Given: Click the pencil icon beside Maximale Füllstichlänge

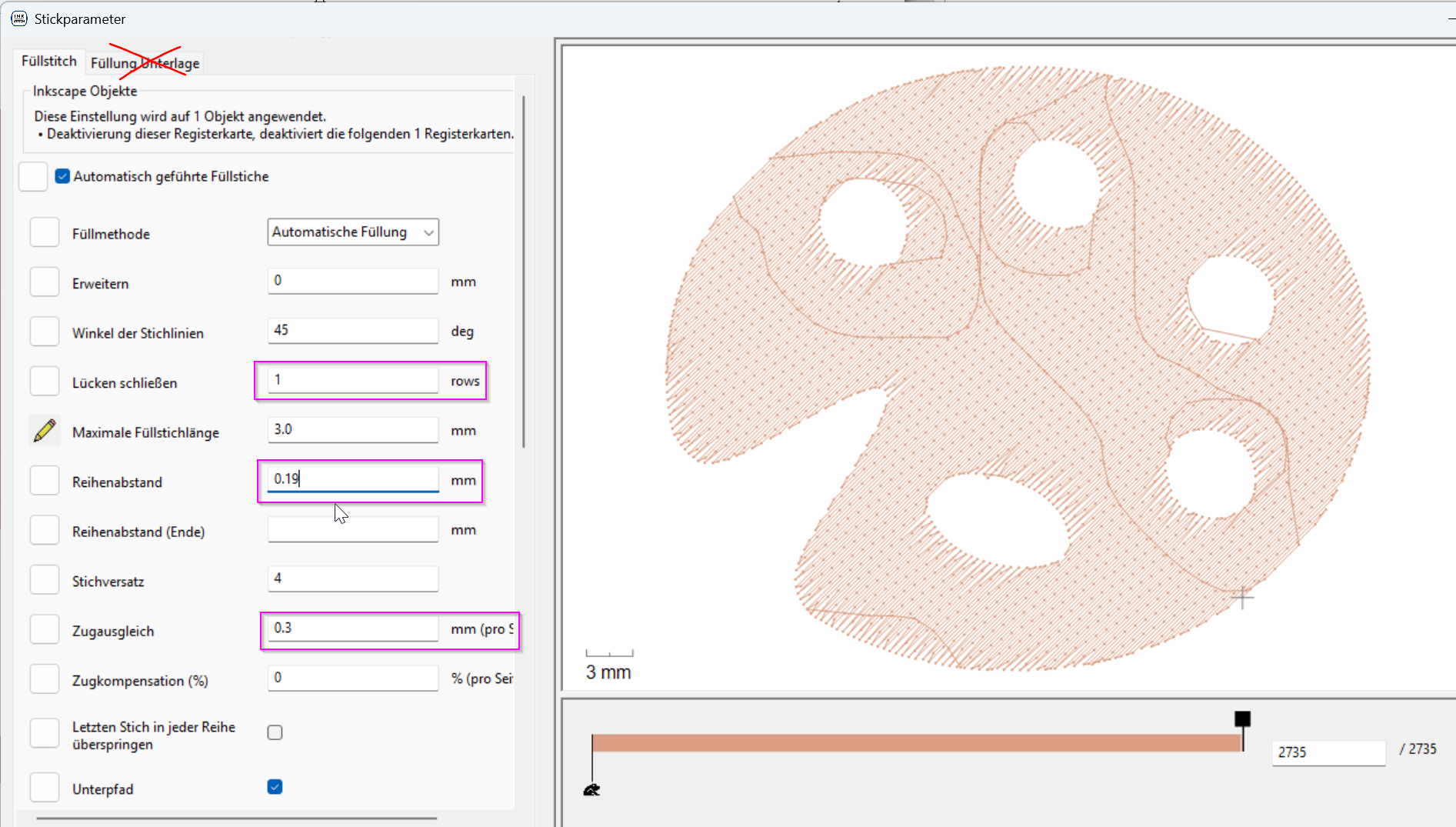Looking at the screenshot, I should [x=45, y=431].
